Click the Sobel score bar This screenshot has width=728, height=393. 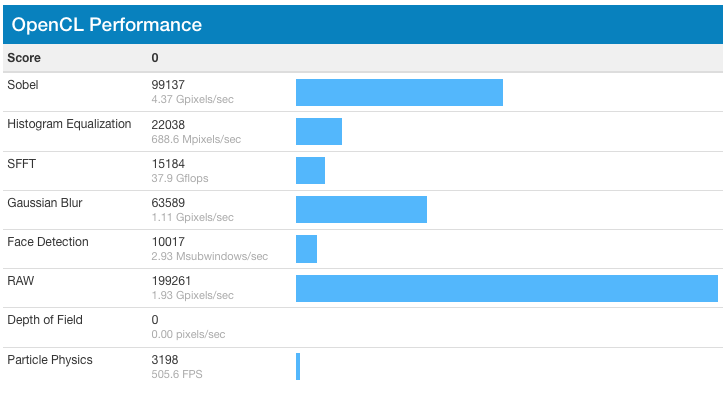click(399, 92)
